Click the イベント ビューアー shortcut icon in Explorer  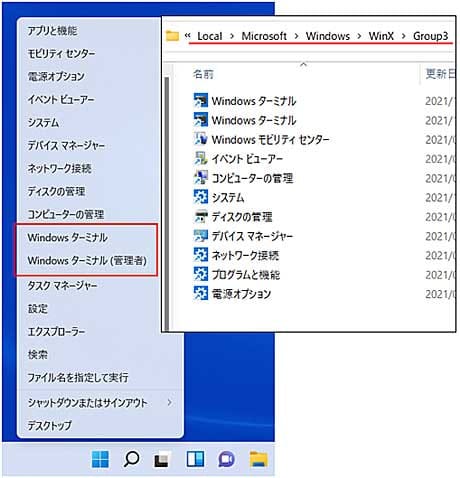pyautogui.click(x=201, y=158)
